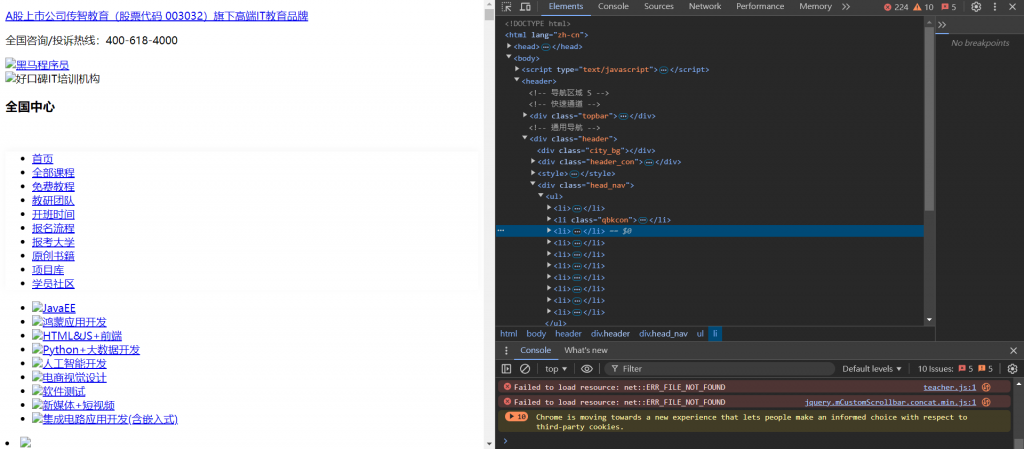Open the teacher.js:1 source link
Image resolution: width=1024 pixels, height=449 pixels.
pyautogui.click(x=950, y=387)
